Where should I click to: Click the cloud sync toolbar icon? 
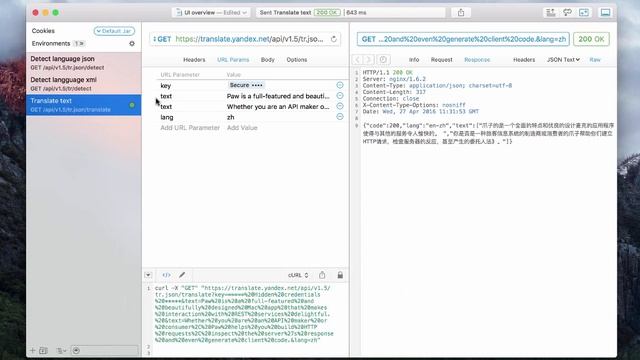pyautogui.click(x=567, y=13)
